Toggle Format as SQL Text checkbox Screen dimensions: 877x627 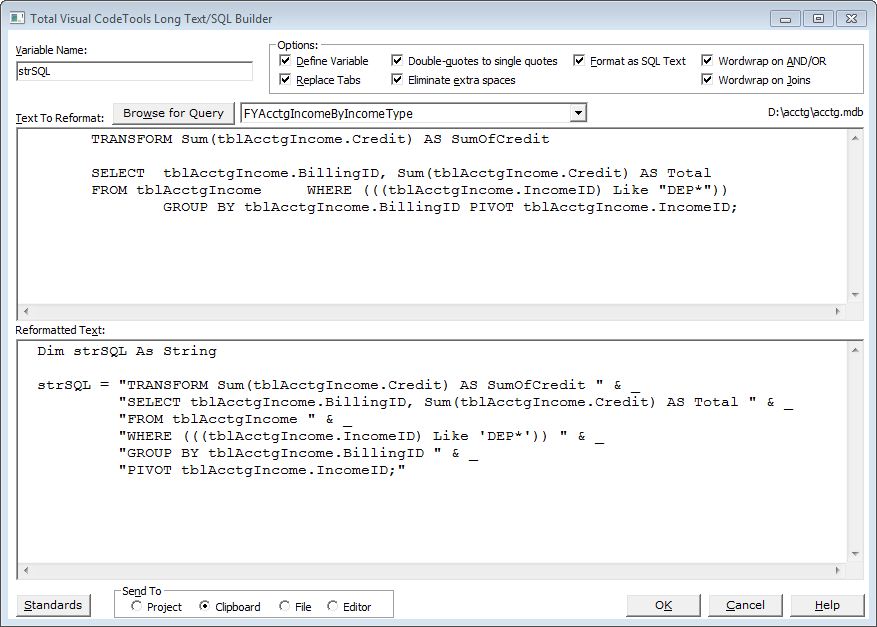[x=580, y=61]
